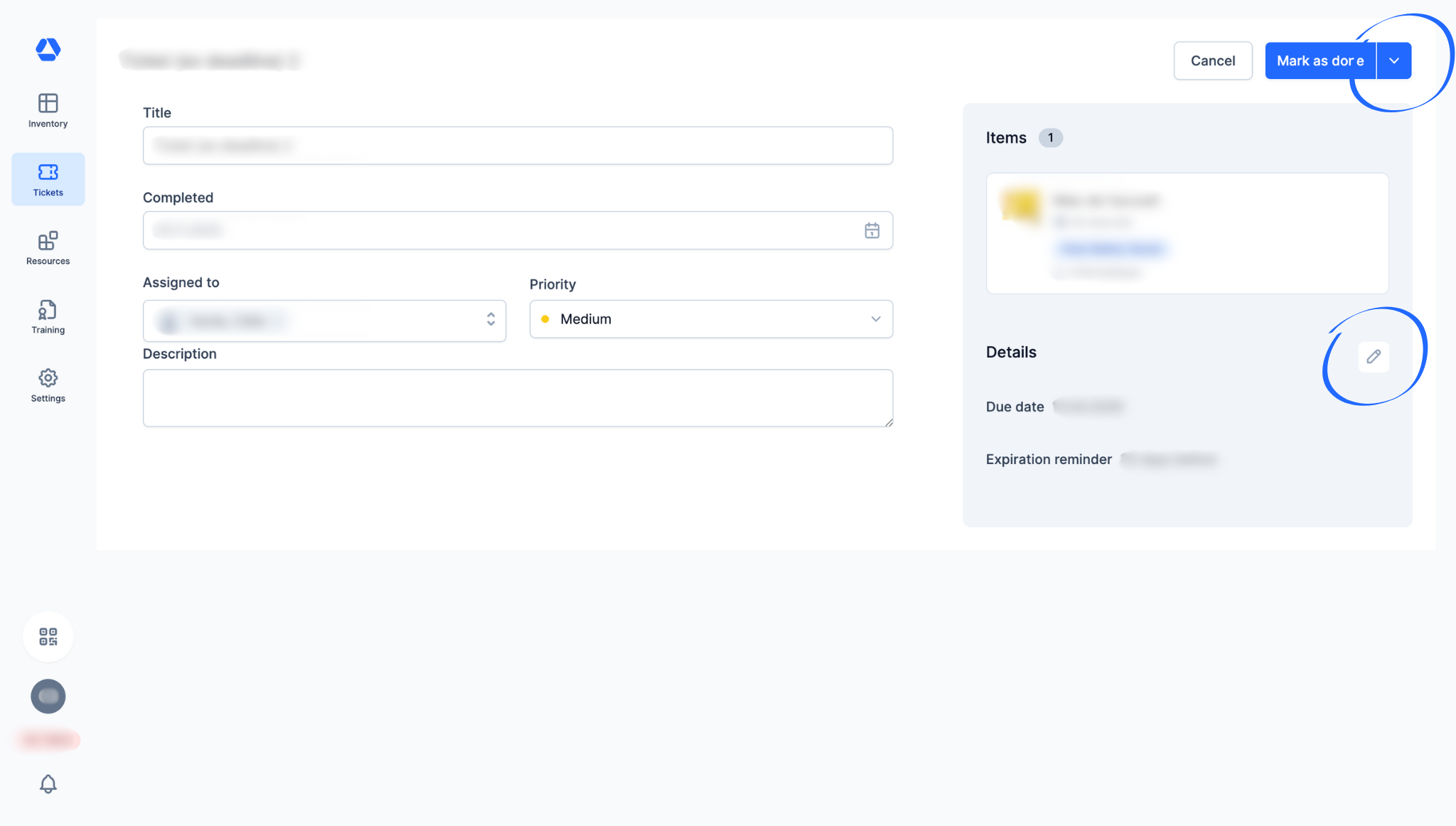The height and width of the screenshot is (826, 1456).
Task: Open the Priority dropdown
Action: 710,319
